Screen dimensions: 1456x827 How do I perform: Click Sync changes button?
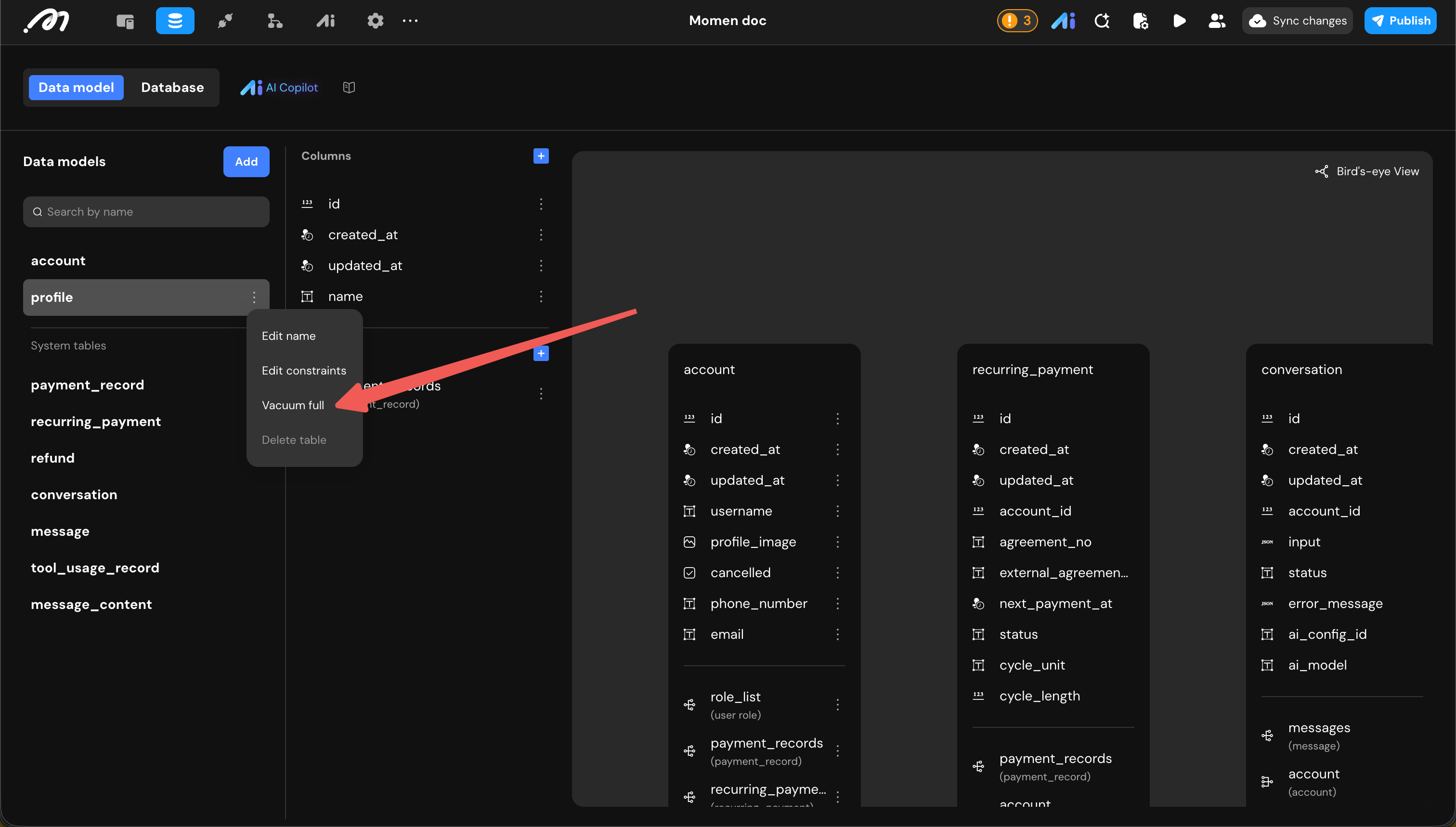(1298, 21)
